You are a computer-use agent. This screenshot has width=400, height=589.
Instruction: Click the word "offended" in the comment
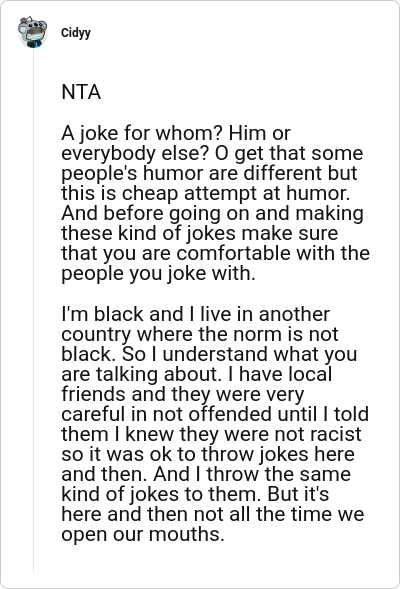[230, 414]
